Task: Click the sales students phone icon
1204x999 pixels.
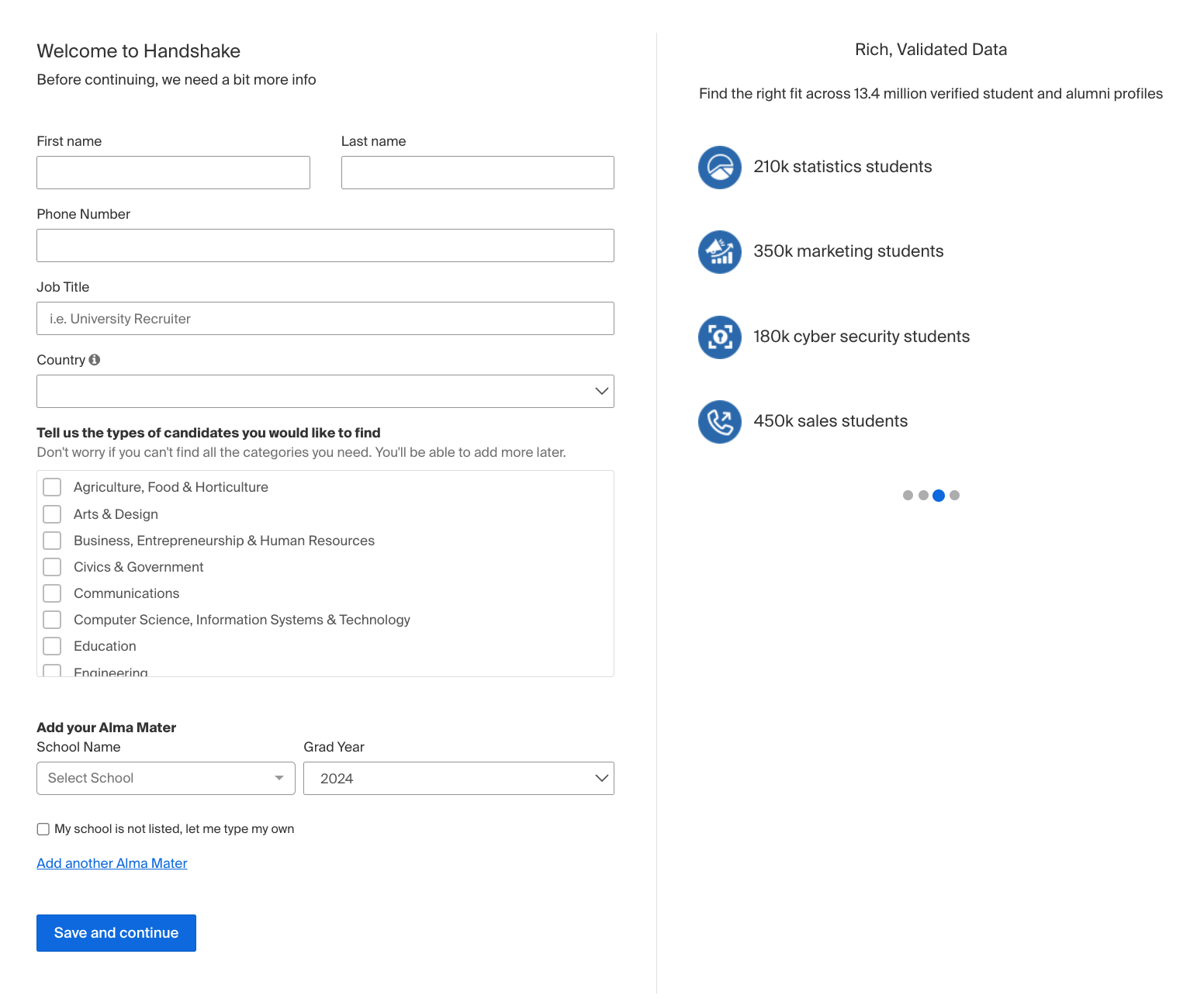Action: tap(719, 422)
